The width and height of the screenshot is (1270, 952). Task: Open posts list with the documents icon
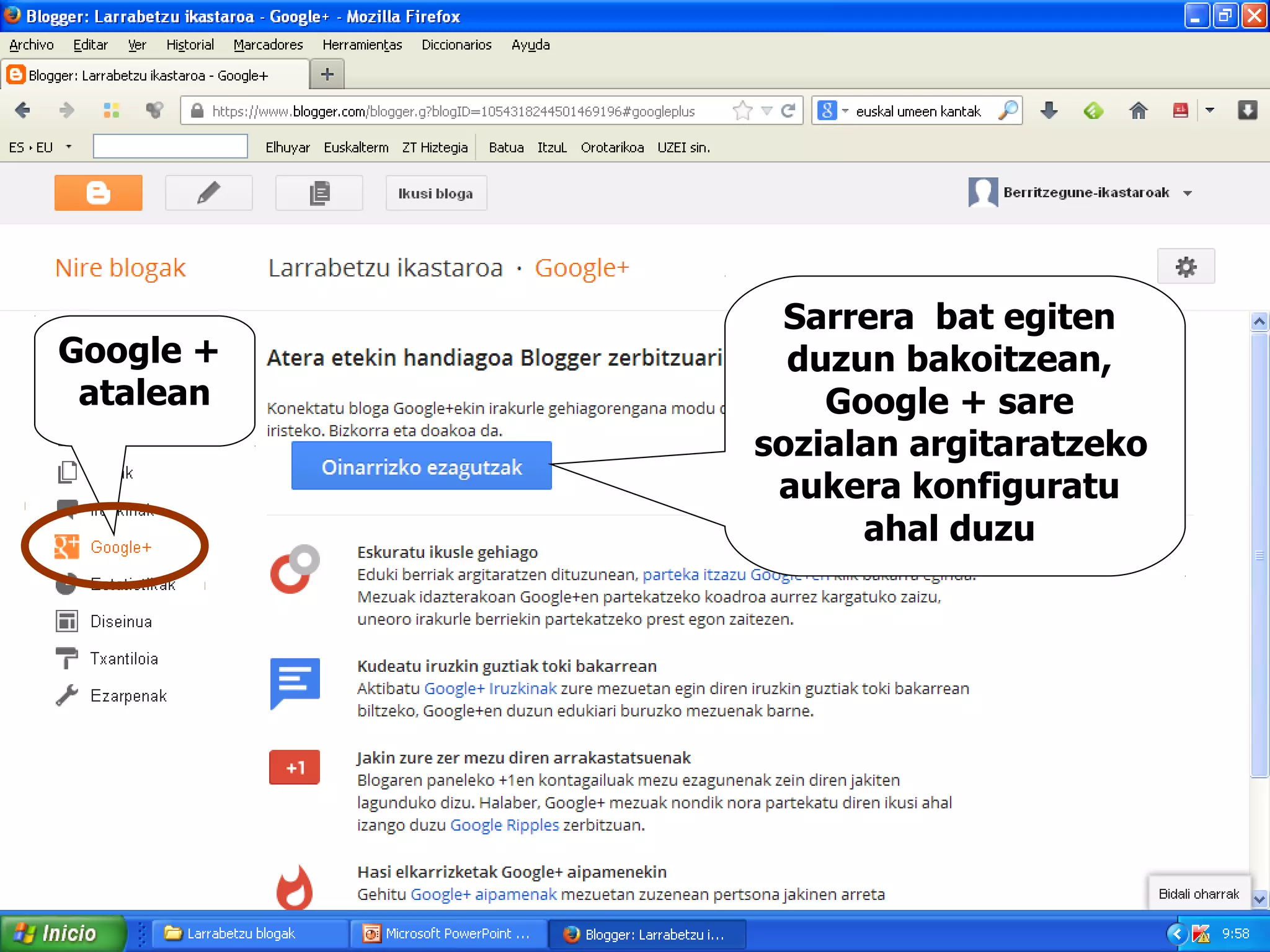[x=319, y=193]
